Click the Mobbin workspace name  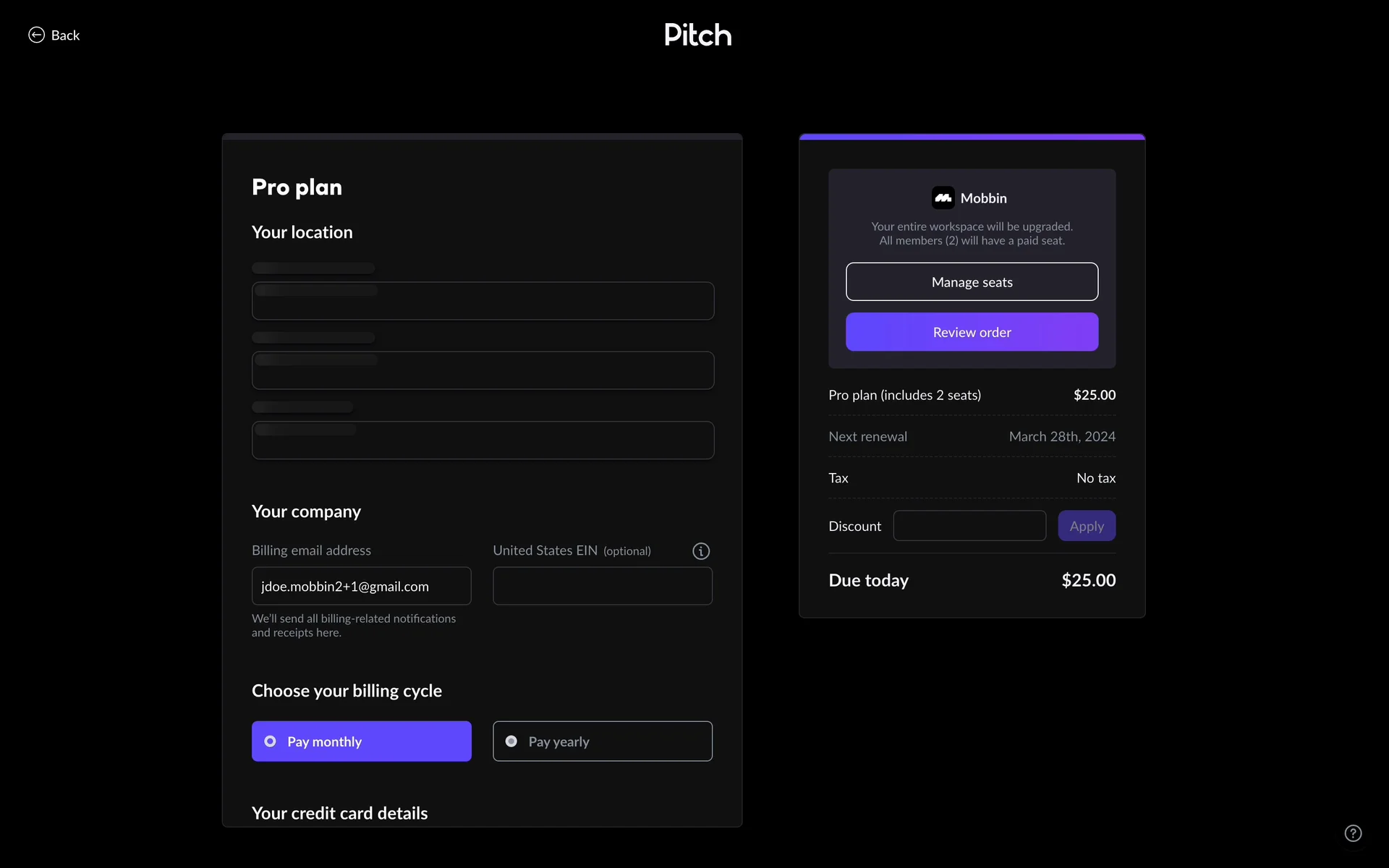pos(983,198)
